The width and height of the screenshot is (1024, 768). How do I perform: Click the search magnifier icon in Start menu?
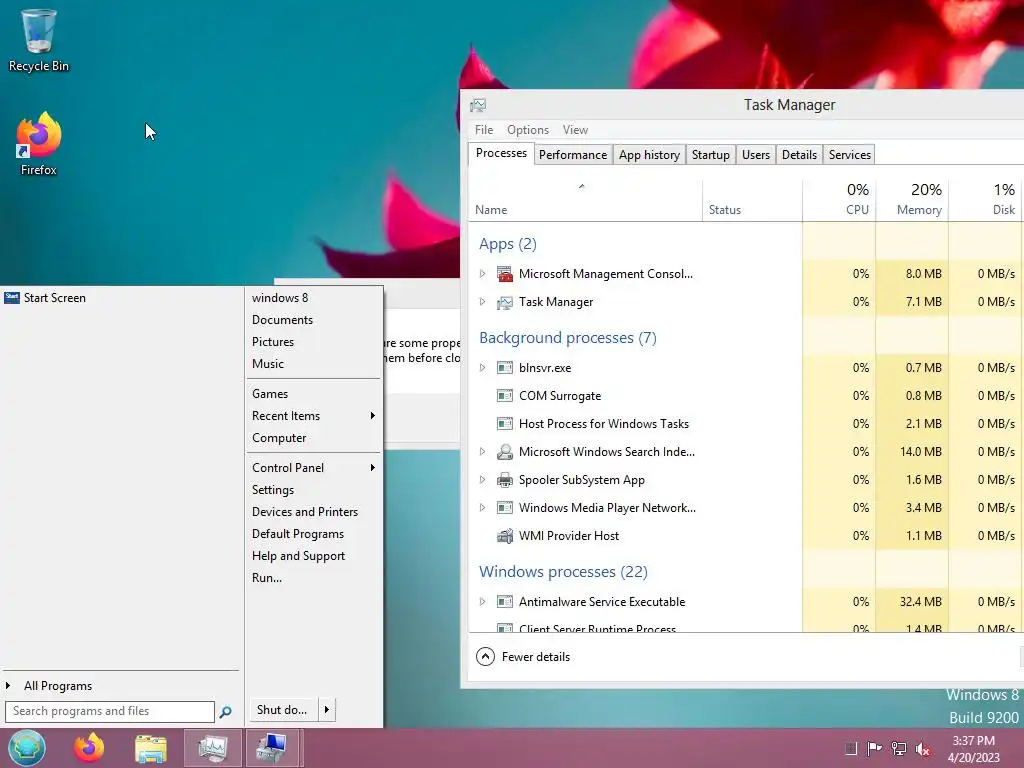[x=225, y=712]
